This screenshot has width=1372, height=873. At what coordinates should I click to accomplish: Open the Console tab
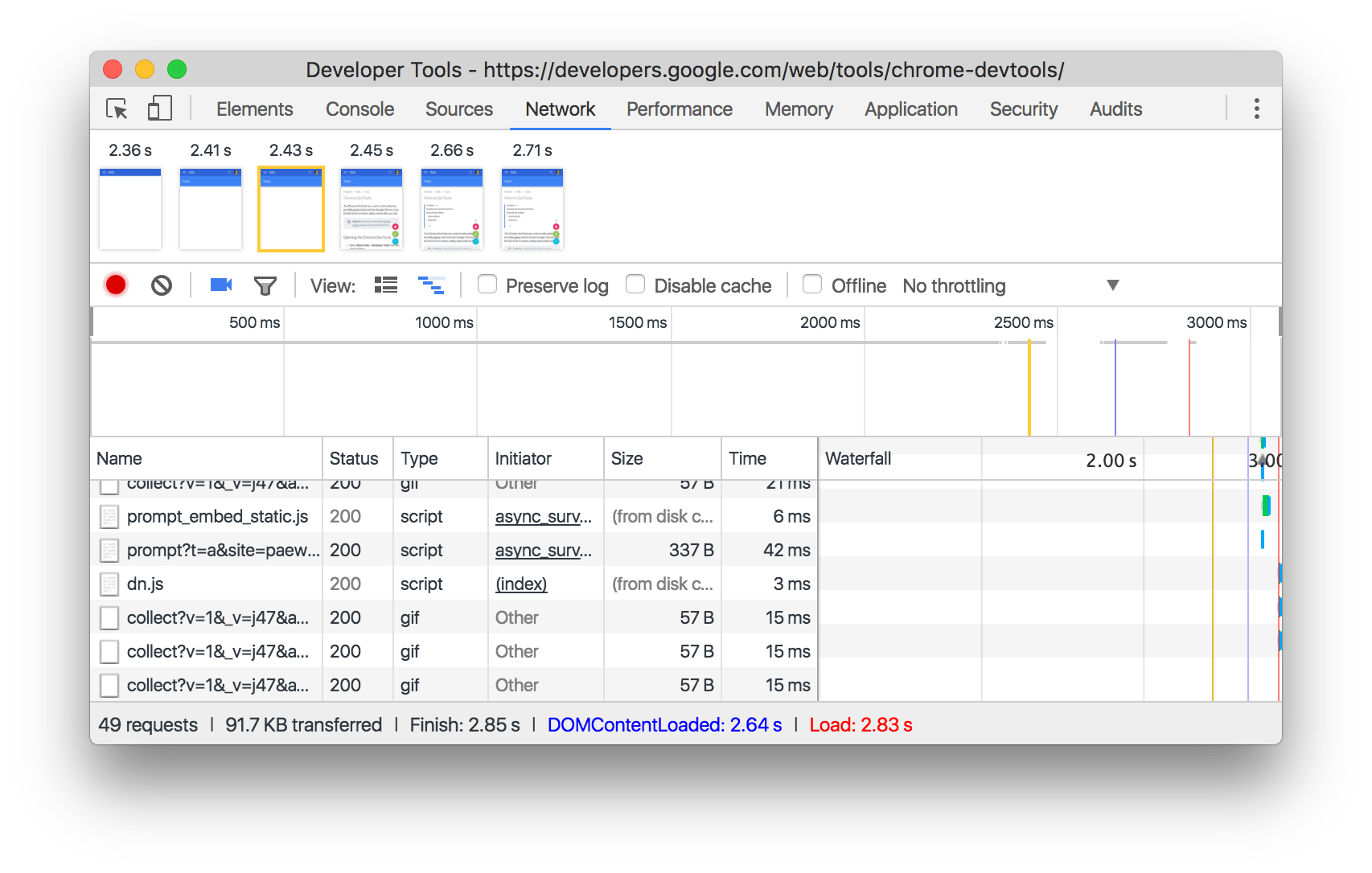(x=359, y=109)
